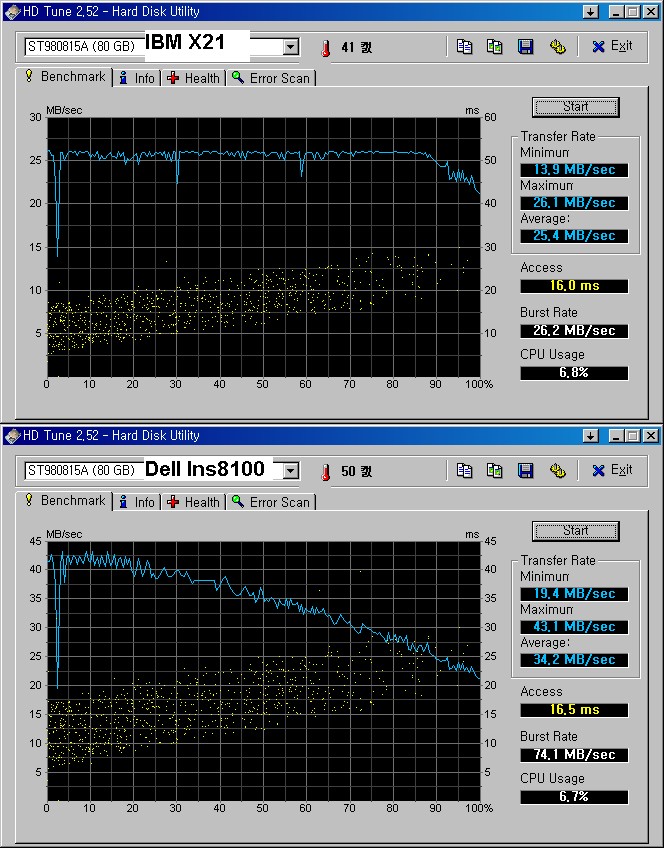Click Exit in the Dell Ins8100 window
This screenshot has height=848, width=664.
point(612,470)
